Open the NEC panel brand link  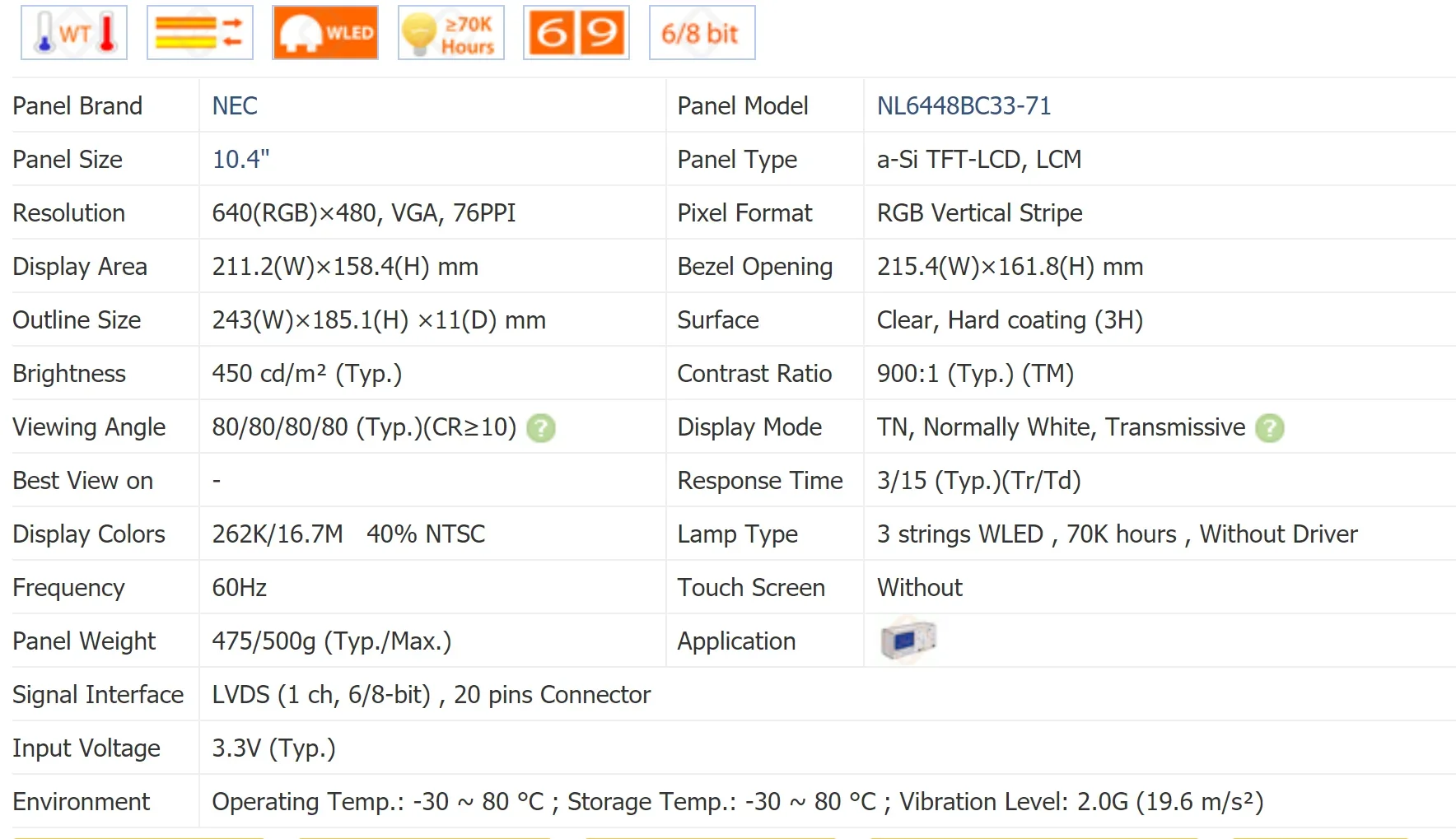pyautogui.click(x=235, y=106)
